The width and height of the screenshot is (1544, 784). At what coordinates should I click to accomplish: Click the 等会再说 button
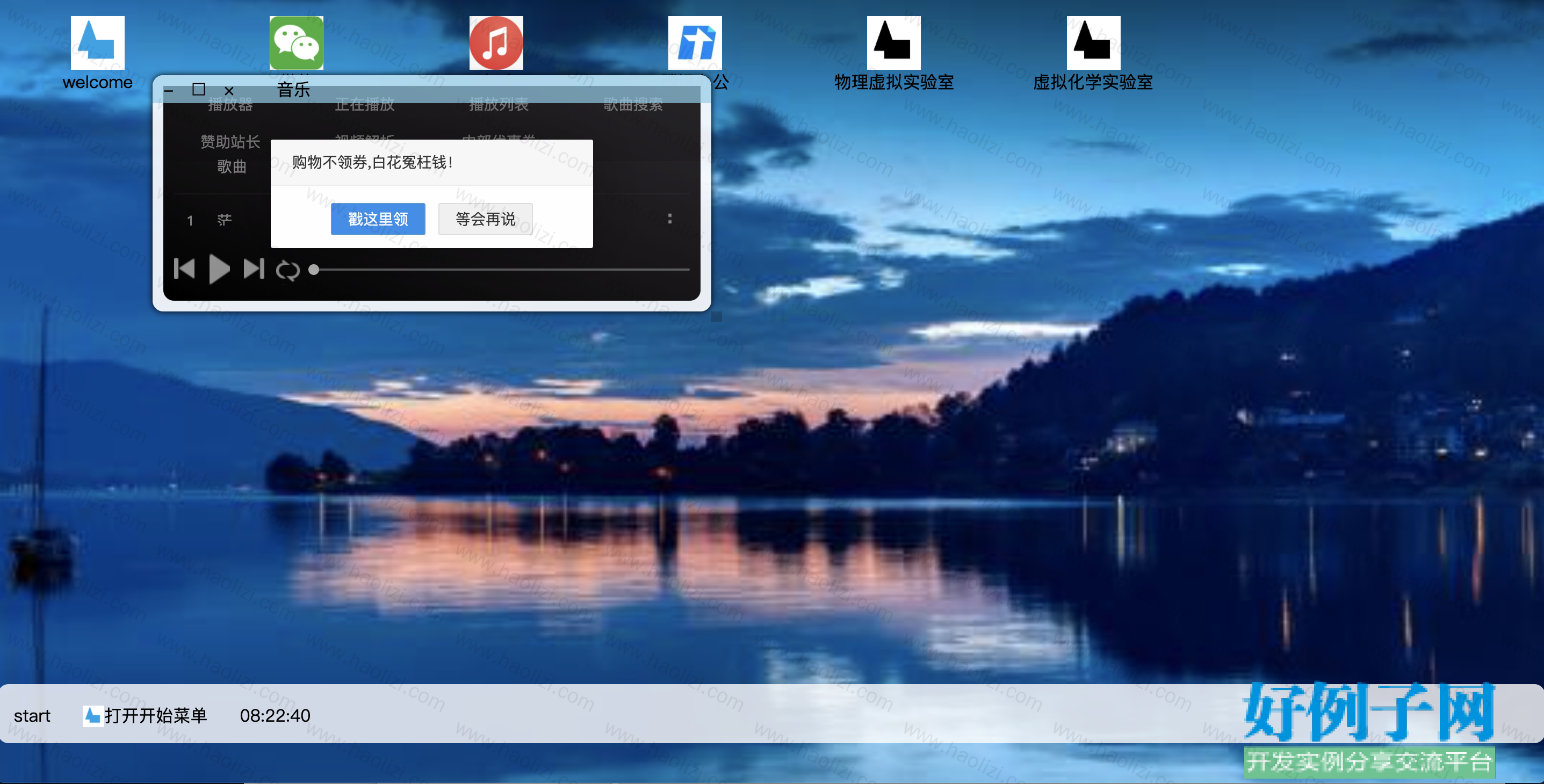(x=485, y=219)
